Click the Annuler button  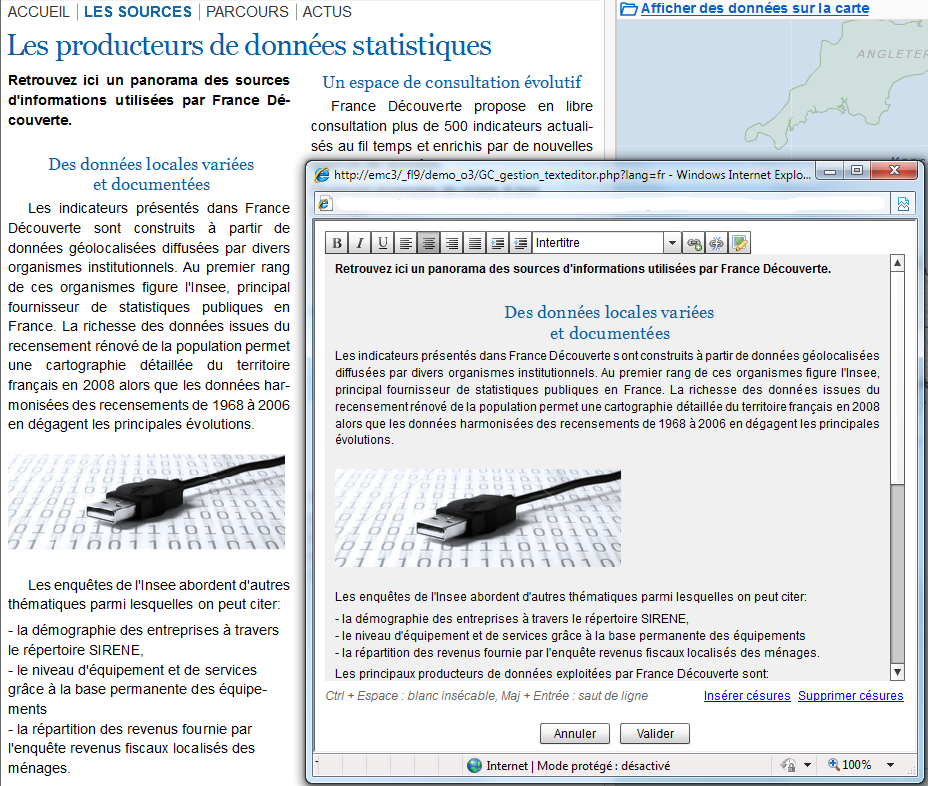(575, 733)
